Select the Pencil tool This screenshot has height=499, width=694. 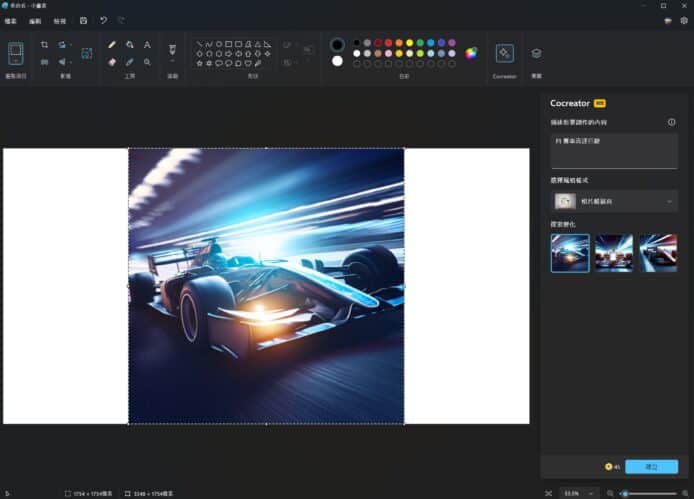pos(112,45)
